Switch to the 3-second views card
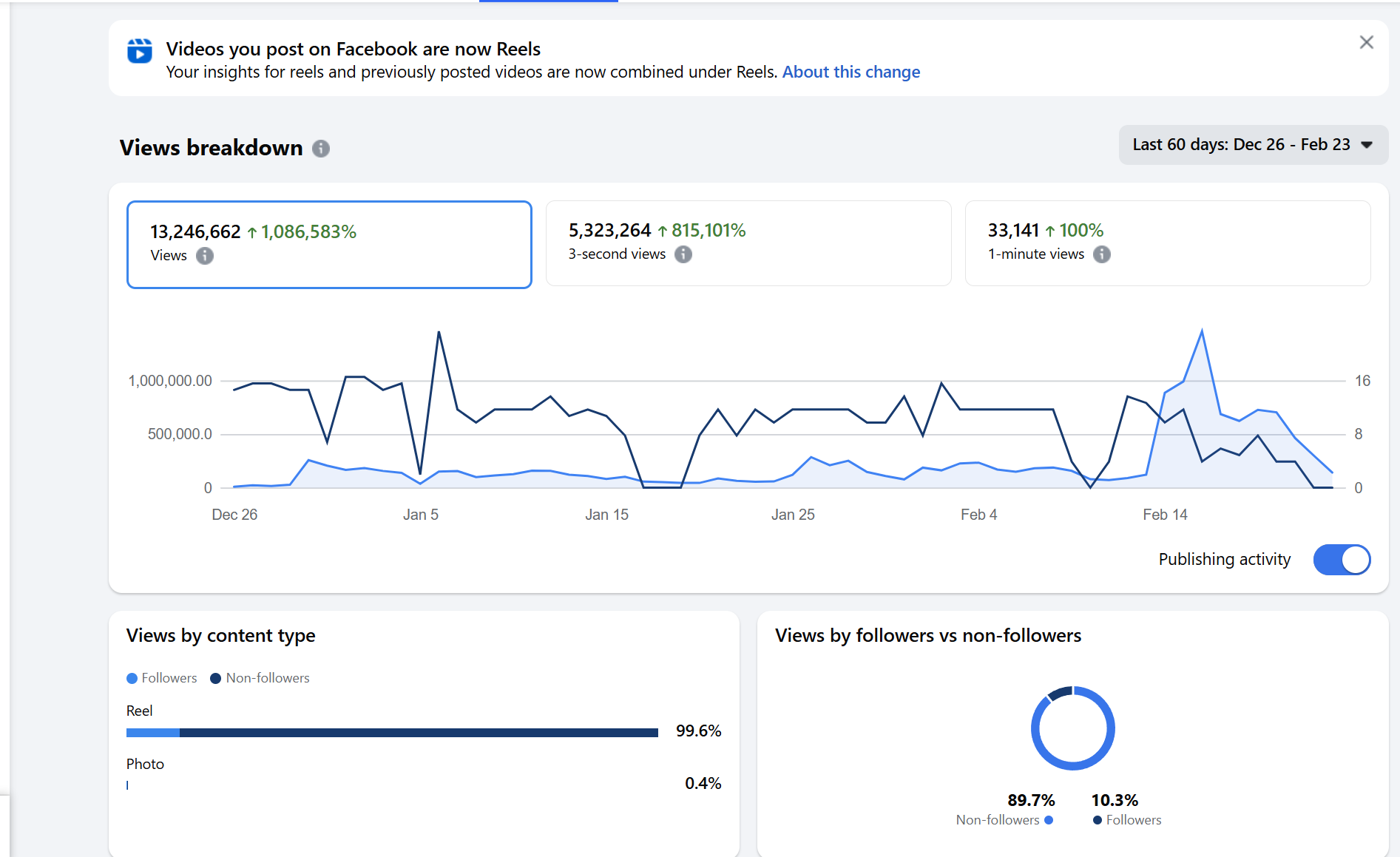1400x857 pixels. tap(748, 243)
